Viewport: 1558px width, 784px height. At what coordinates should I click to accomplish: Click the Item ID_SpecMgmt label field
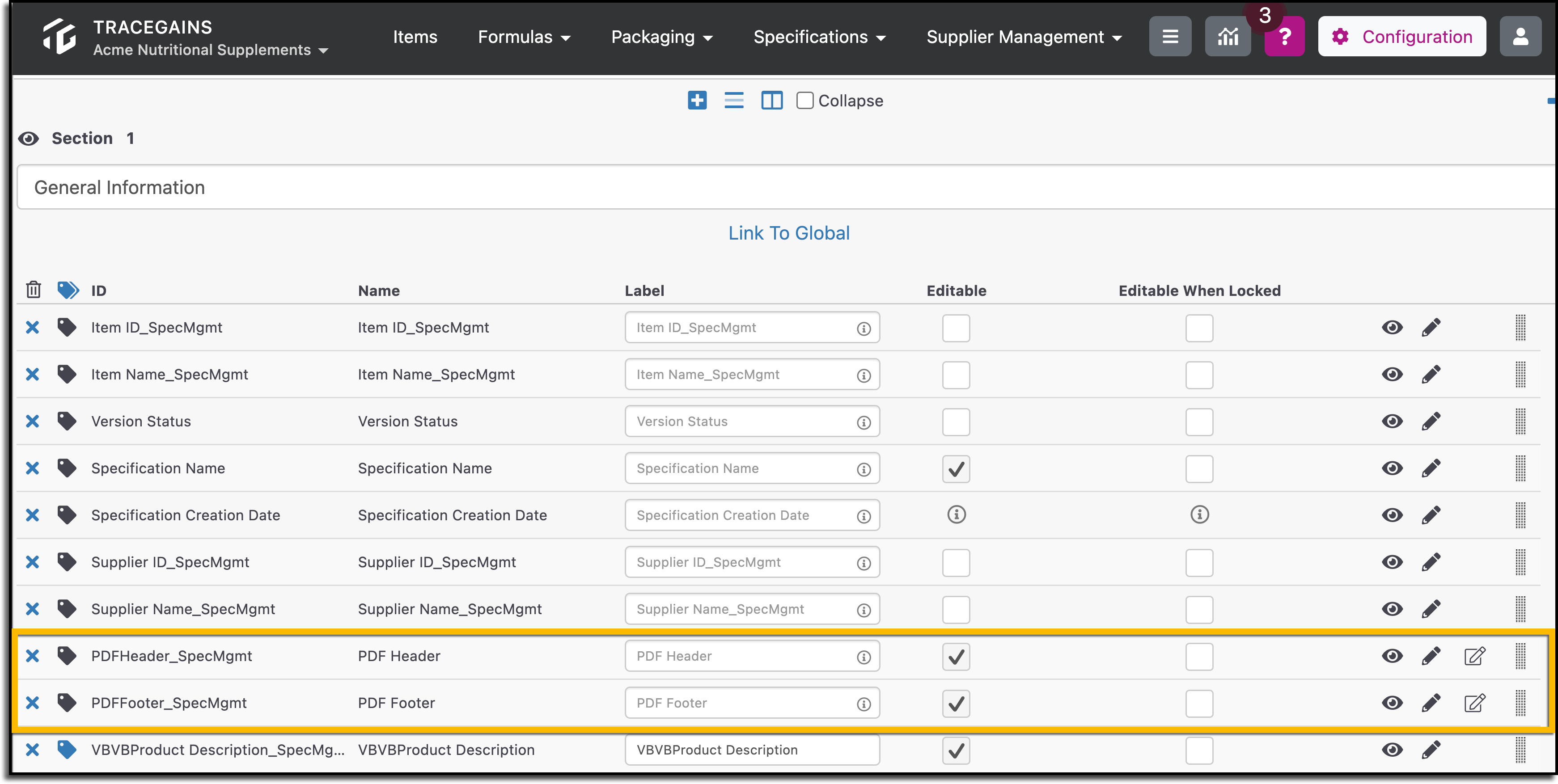pos(752,328)
